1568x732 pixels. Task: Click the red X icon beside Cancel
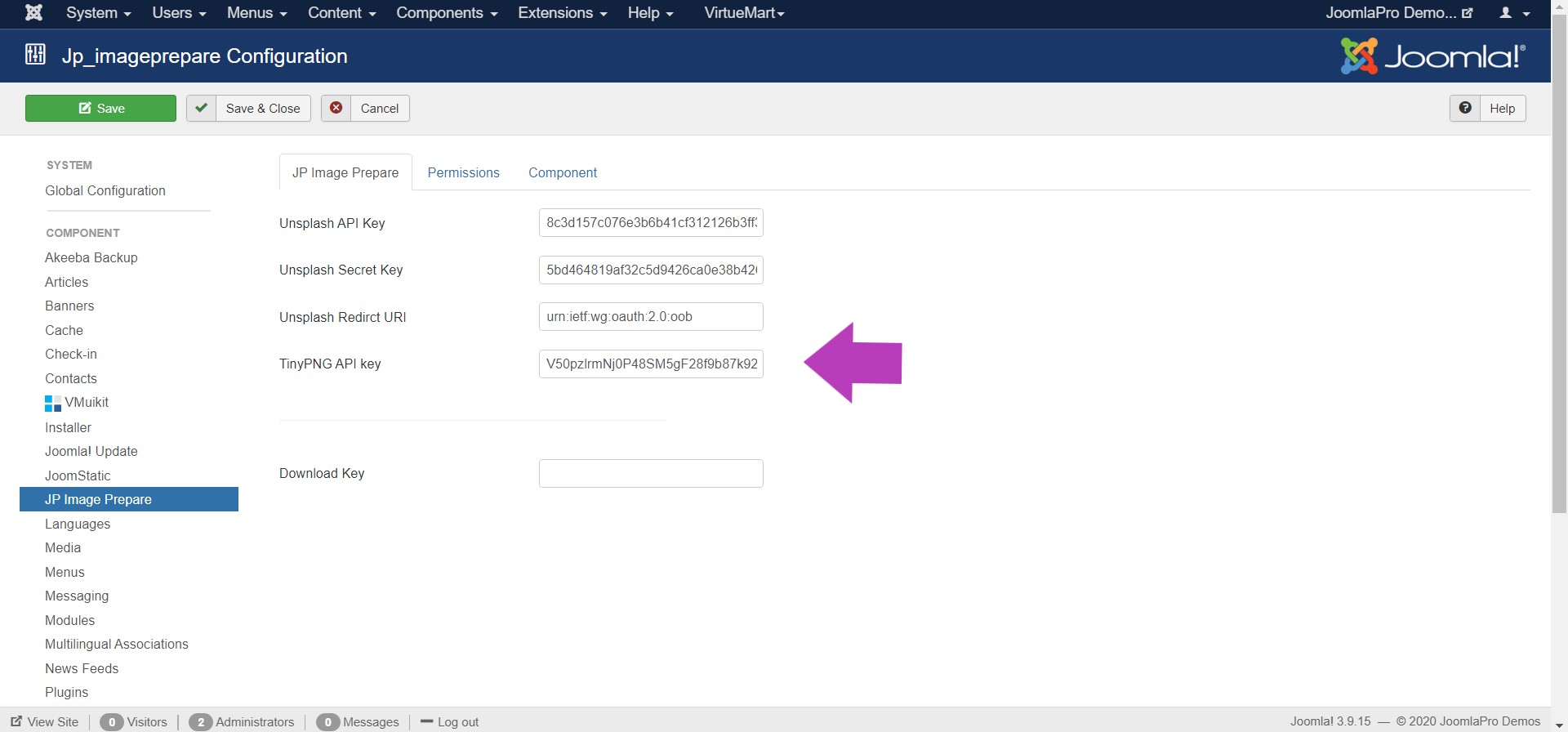click(336, 108)
